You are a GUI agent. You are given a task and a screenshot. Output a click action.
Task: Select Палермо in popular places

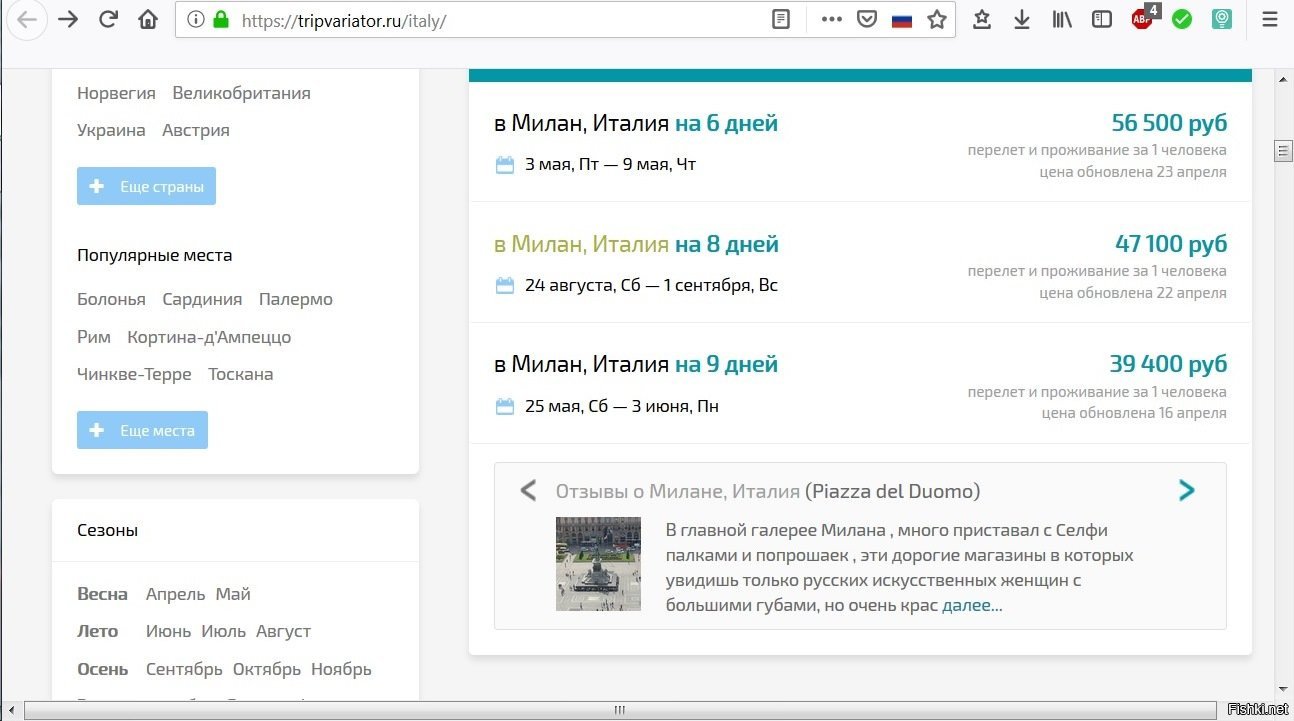coord(296,299)
